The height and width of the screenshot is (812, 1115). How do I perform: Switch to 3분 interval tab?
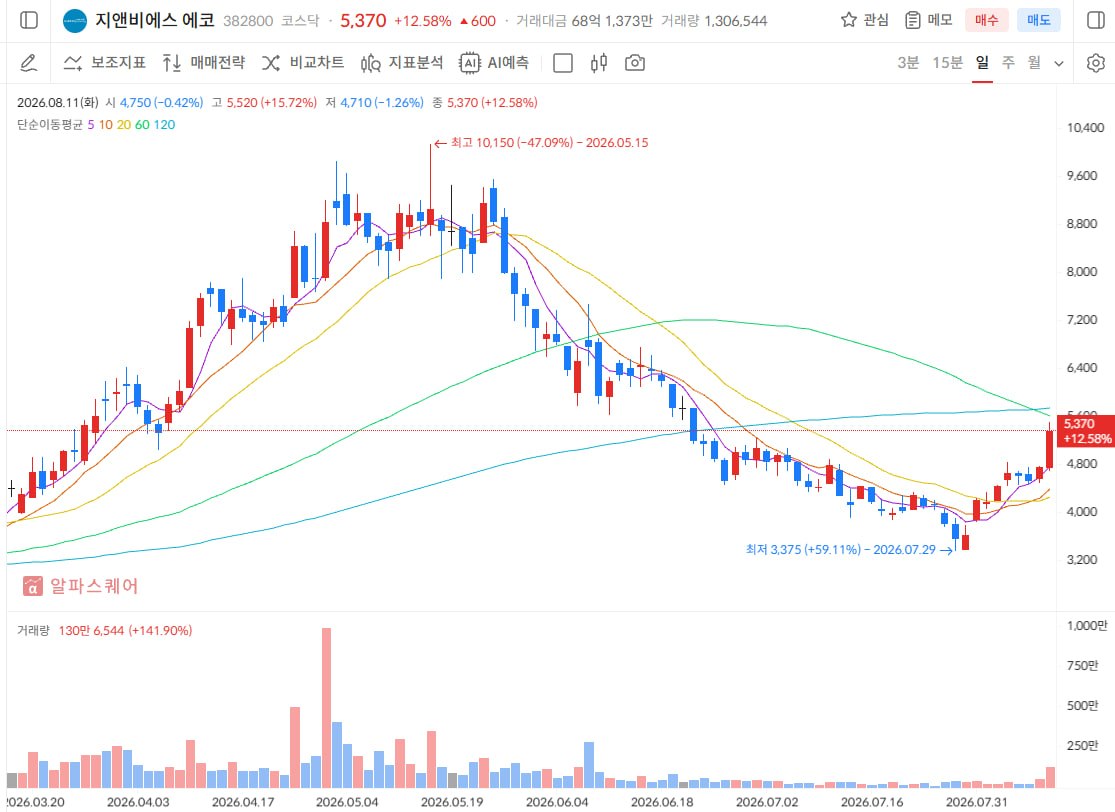907,63
